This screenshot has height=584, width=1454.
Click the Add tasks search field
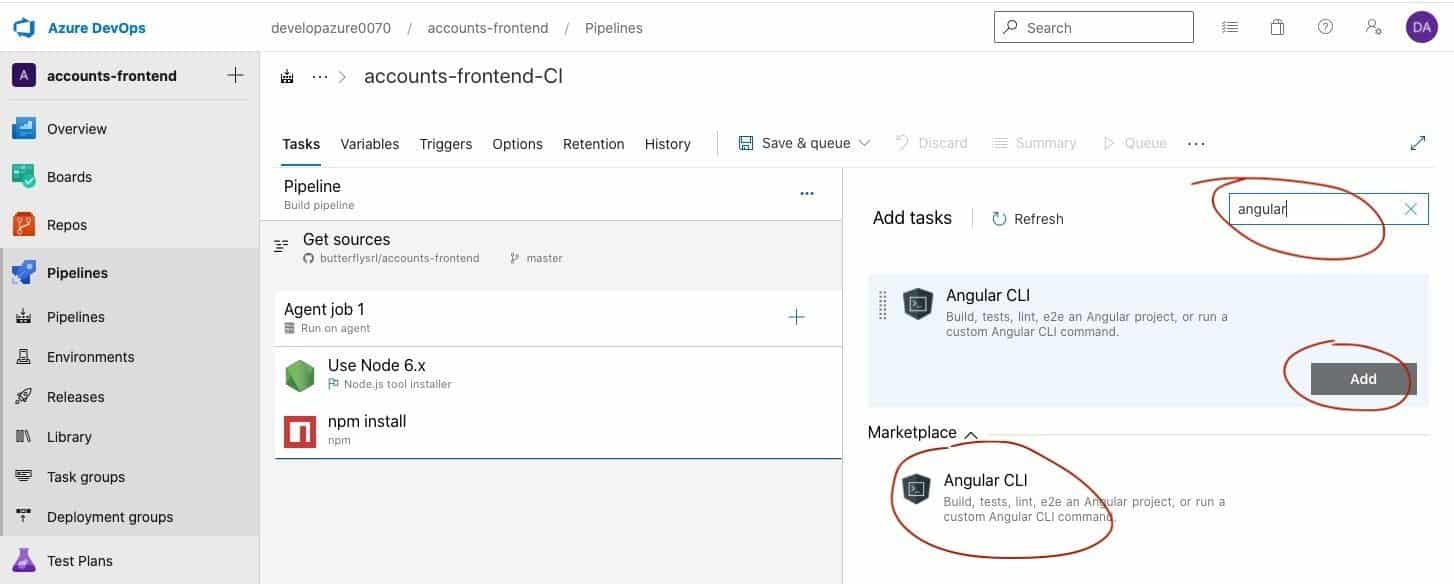(x=1328, y=209)
